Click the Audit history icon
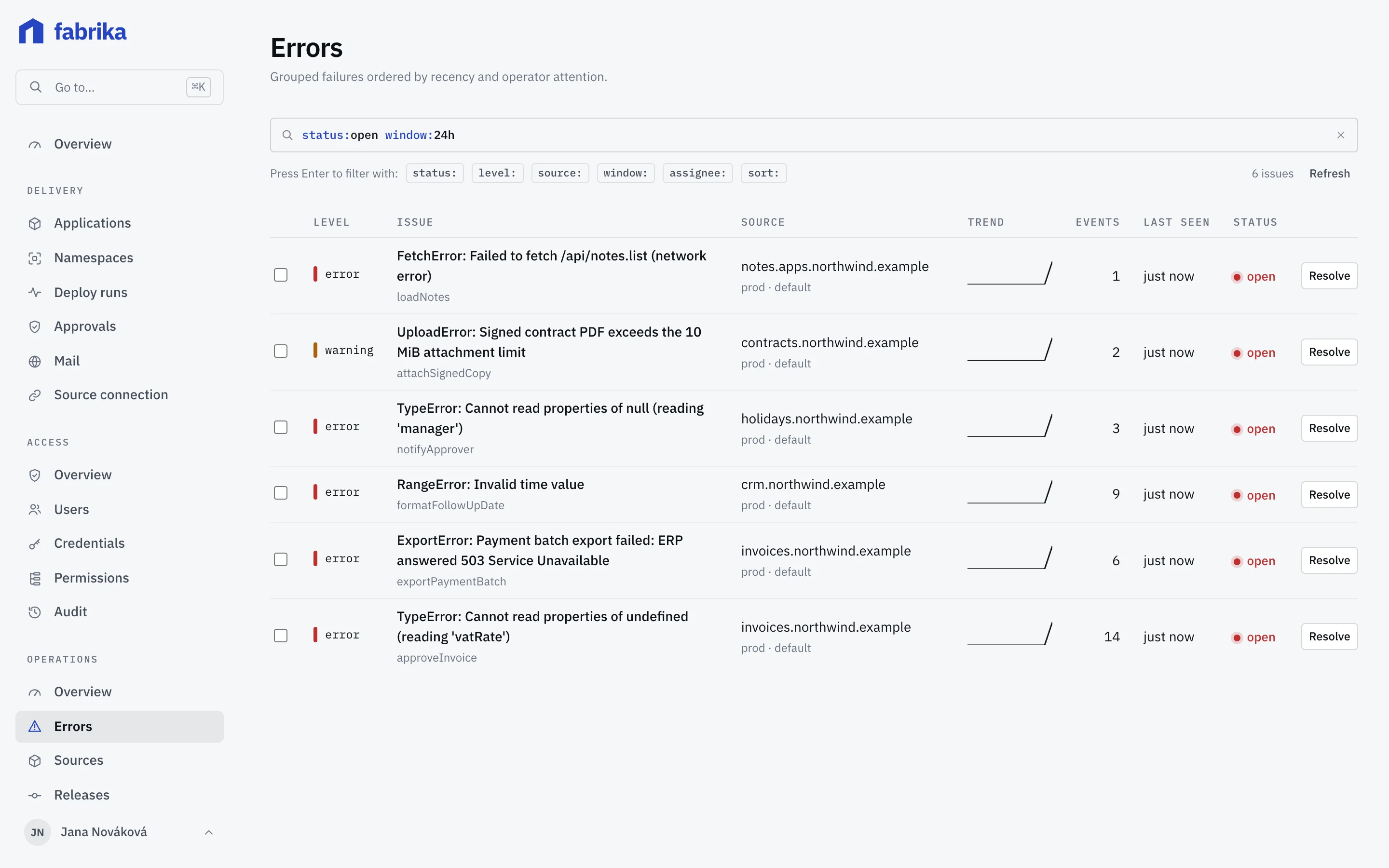 pos(35,612)
